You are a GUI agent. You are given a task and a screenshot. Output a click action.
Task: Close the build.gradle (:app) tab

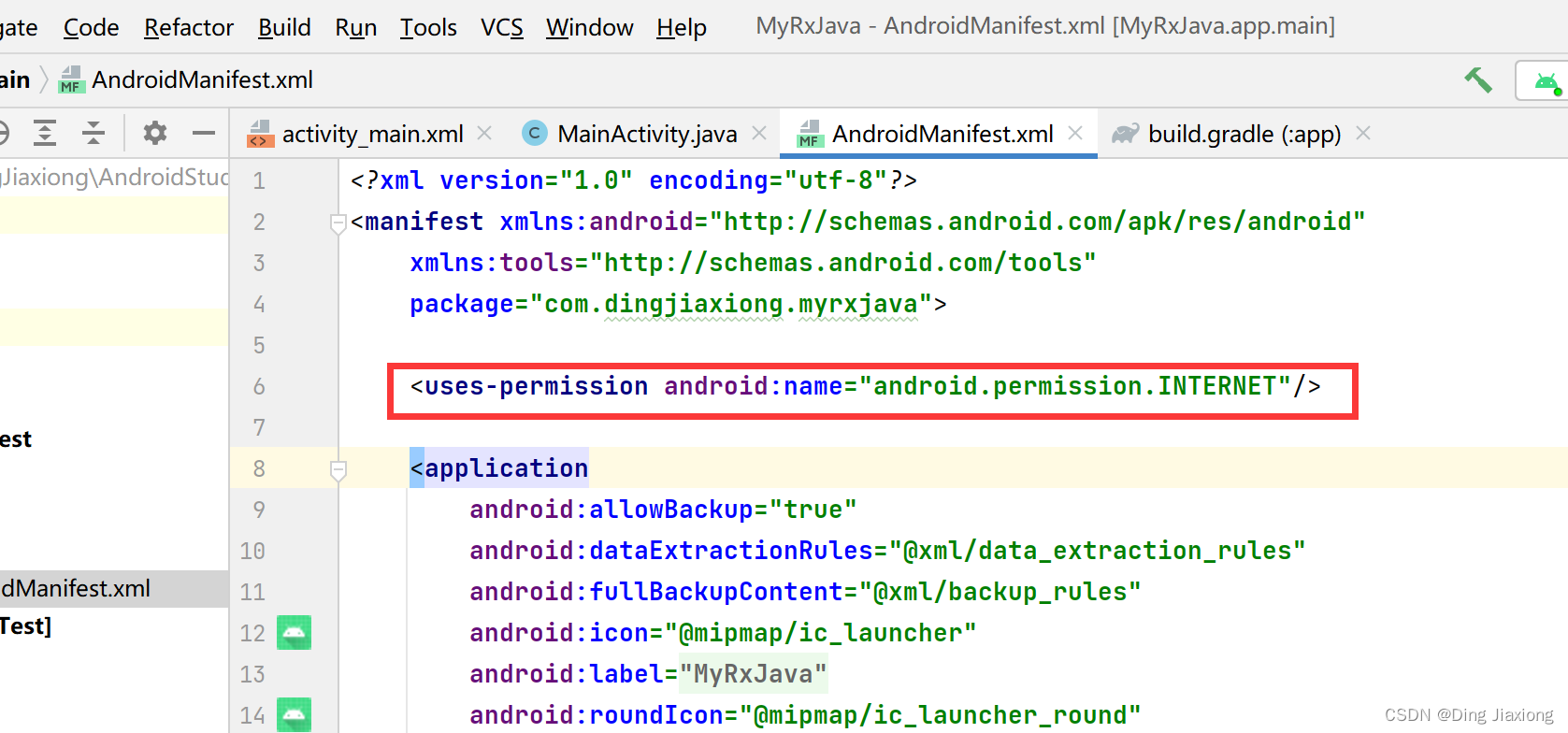(1363, 134)
